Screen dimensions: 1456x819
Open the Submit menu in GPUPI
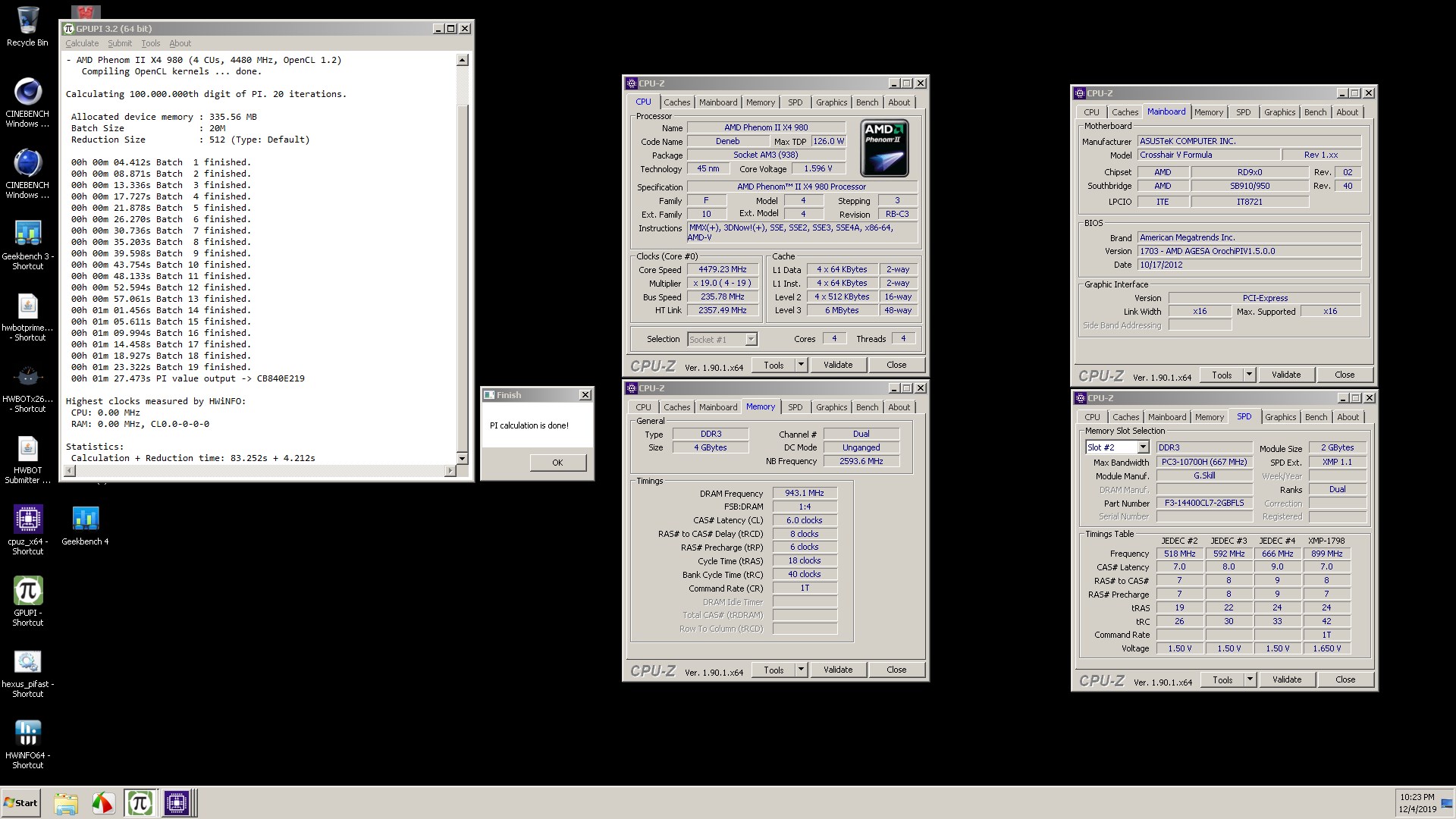120,43
